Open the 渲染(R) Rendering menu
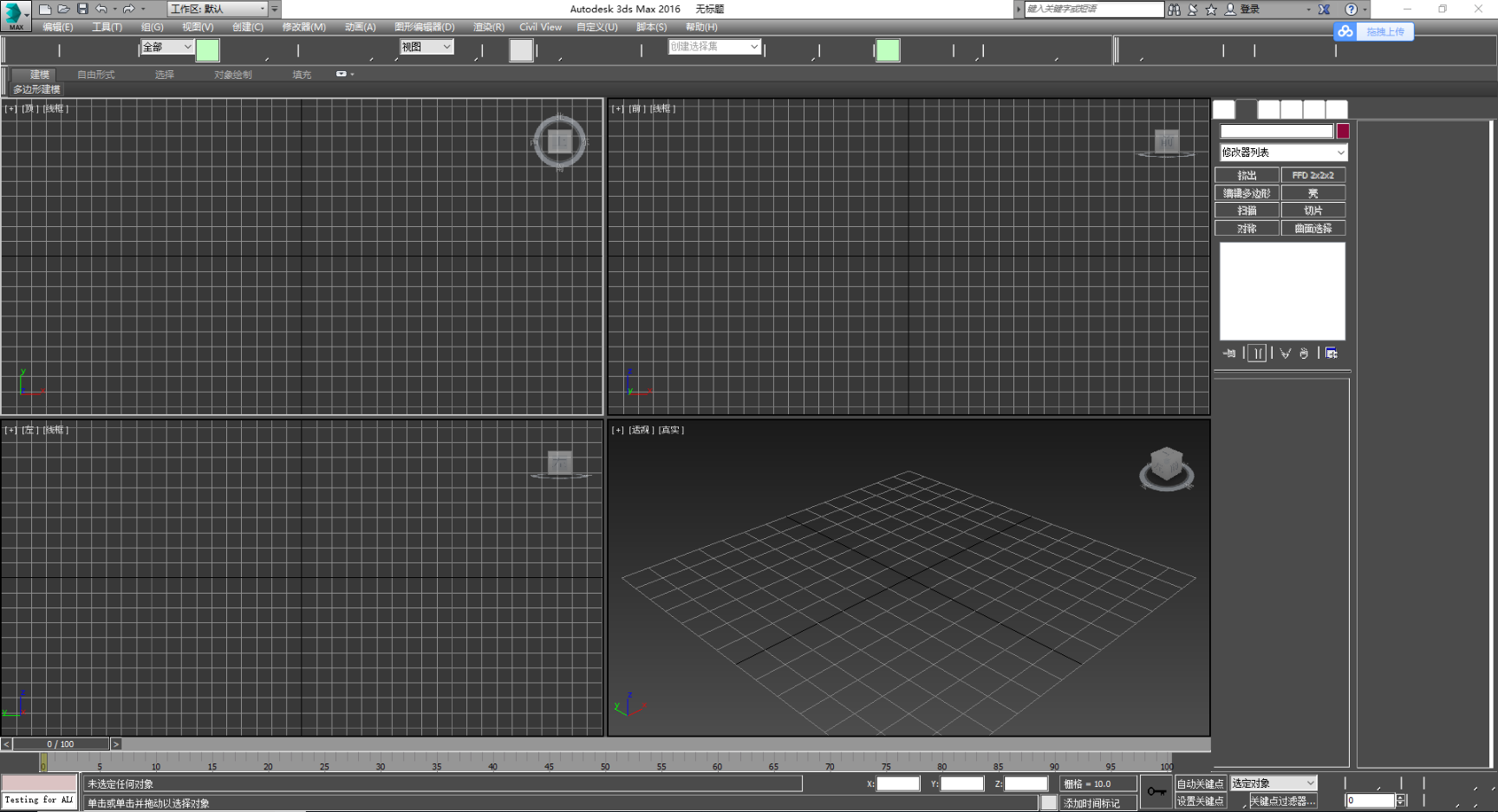The height and width of the screenshot is (812, 1498). pyautogui.click(x=489, y=27)
